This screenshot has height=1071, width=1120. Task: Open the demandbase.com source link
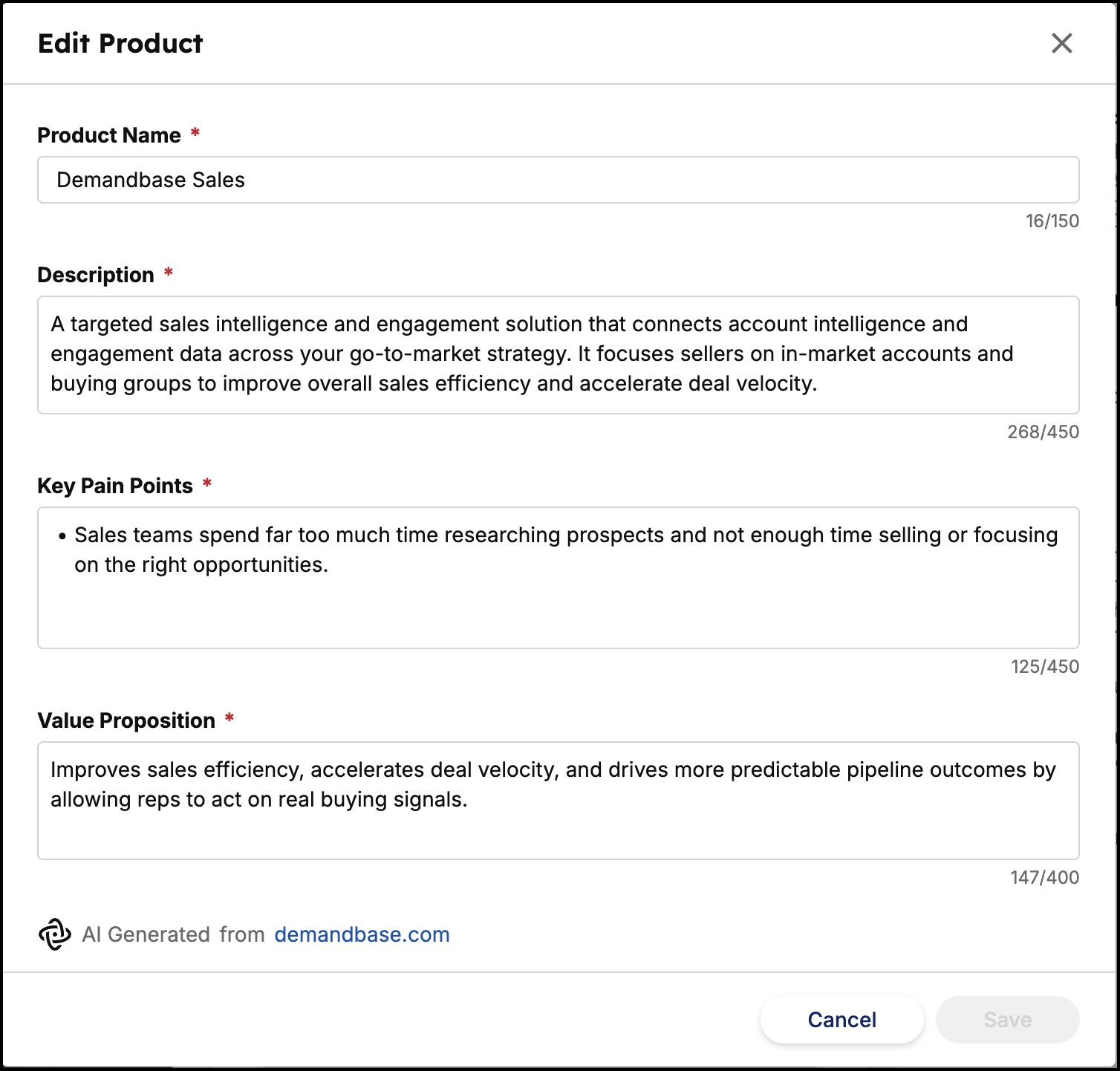[362, 934]
